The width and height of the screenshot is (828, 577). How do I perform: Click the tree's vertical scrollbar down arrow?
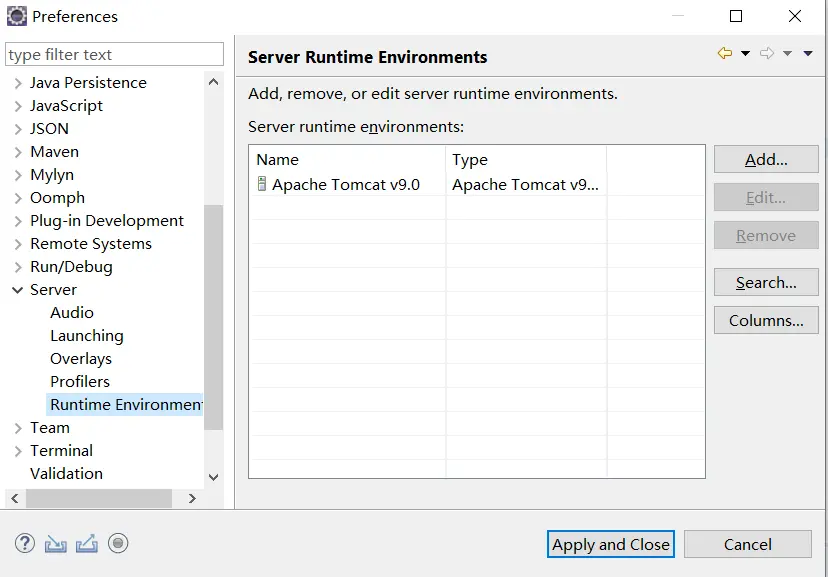point(213,478)
